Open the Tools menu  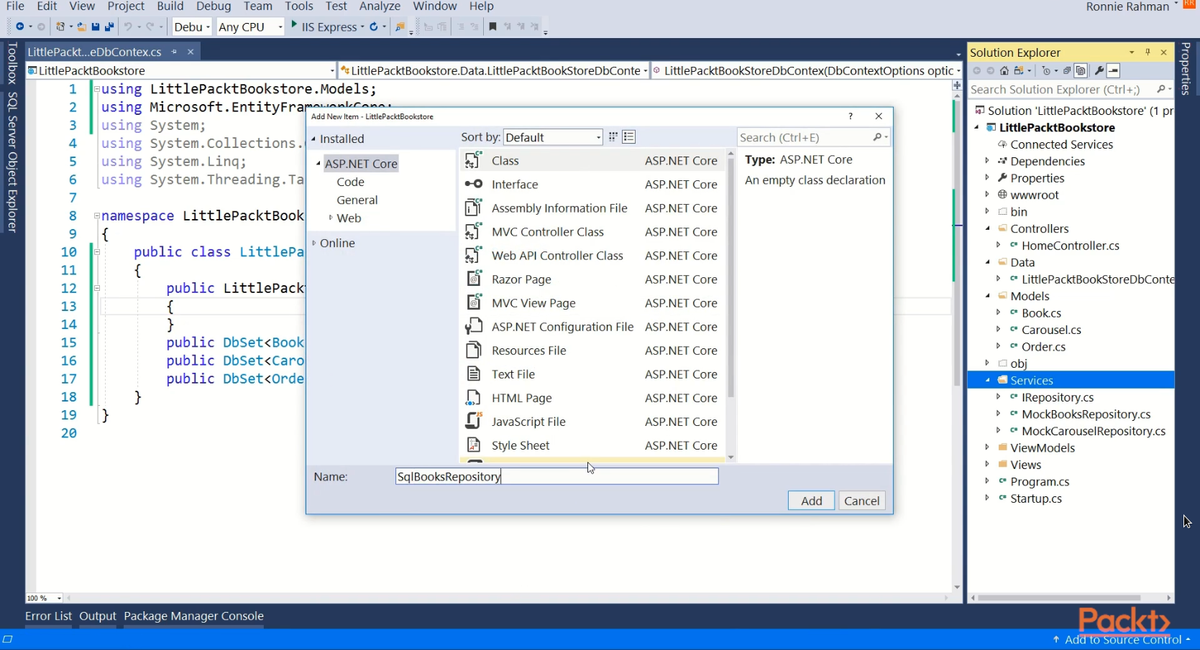point(299,6)
